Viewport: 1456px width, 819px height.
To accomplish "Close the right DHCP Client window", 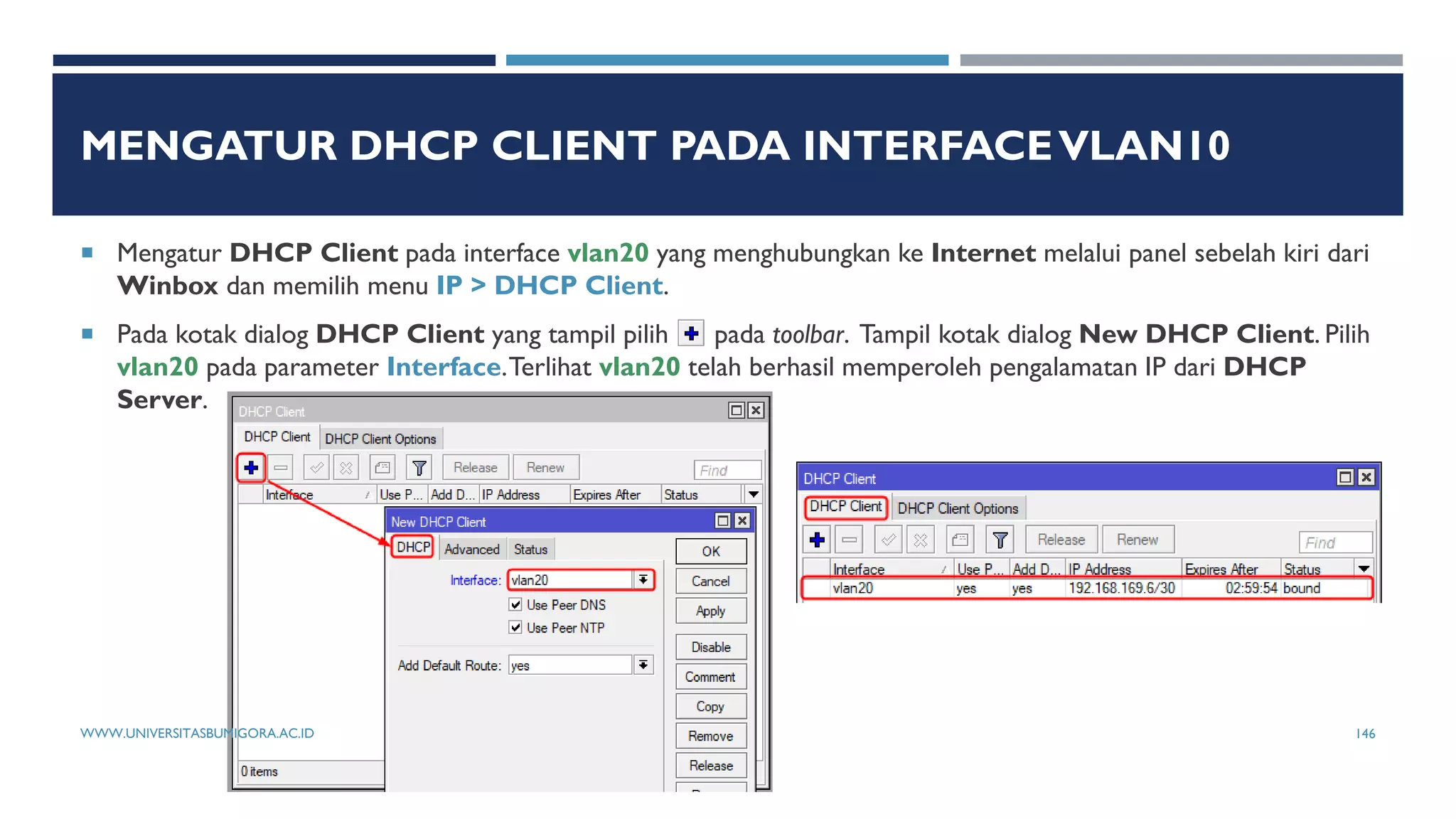I will click(x=1366, y=477).
